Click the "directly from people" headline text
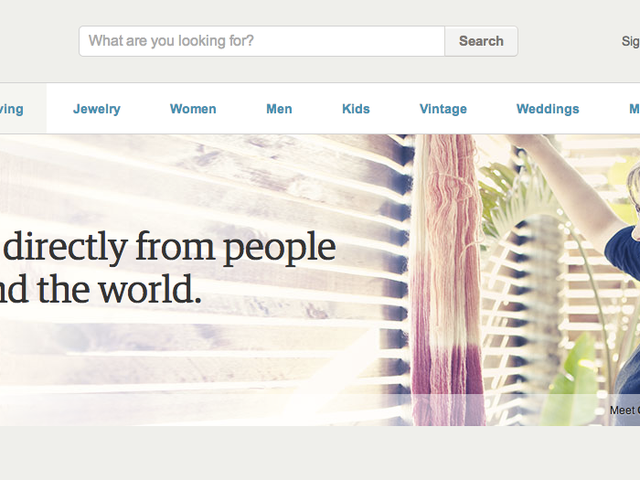Screen dimensions: 640x480 coord(170,248)
